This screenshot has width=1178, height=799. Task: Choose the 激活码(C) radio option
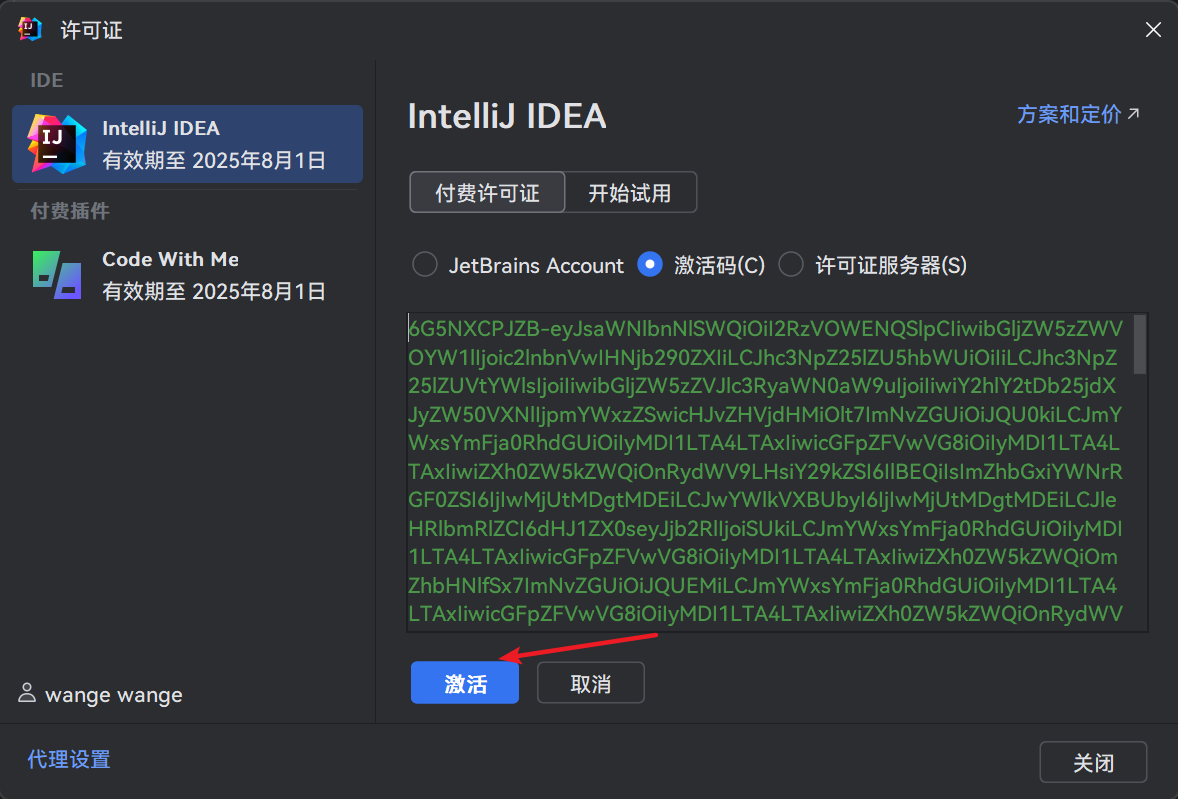(651, 265)
